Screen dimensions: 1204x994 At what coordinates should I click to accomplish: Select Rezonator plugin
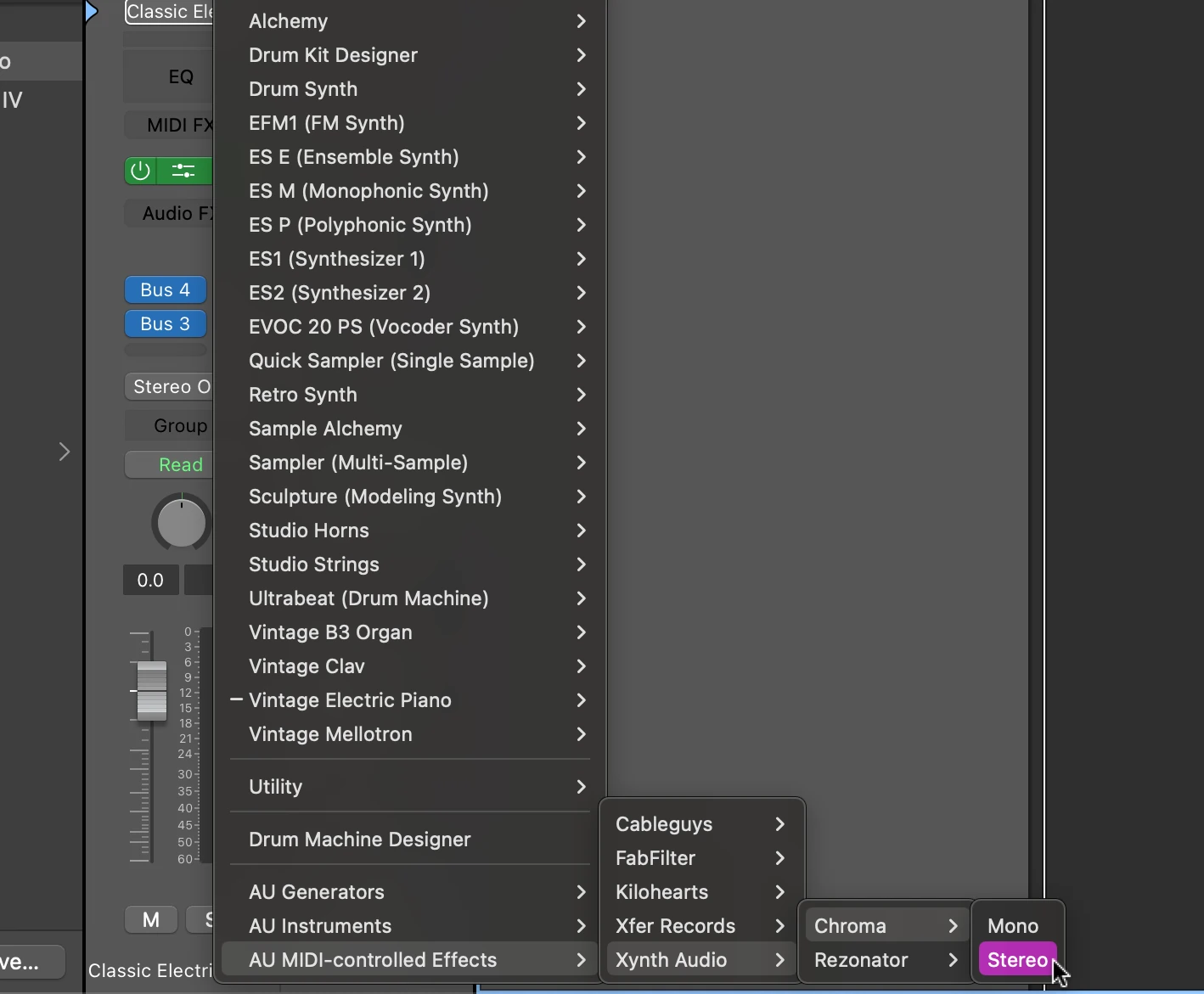(886, 960)
